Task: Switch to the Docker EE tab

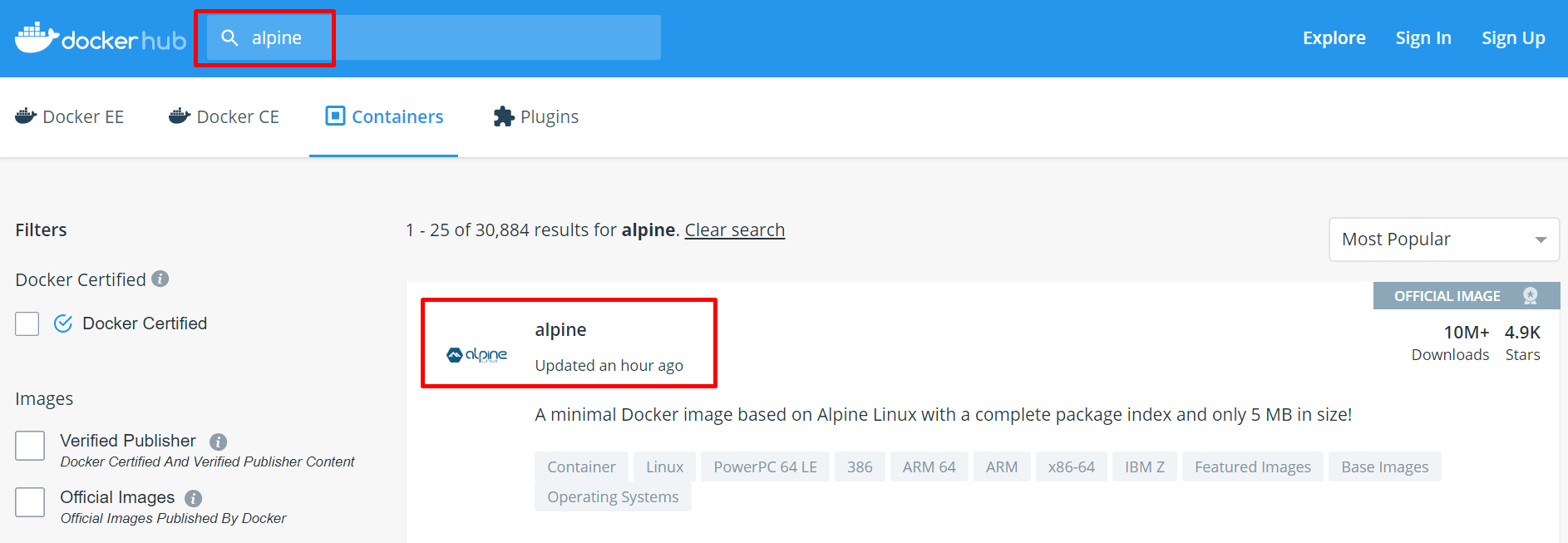Action: (x=70, y=116)
